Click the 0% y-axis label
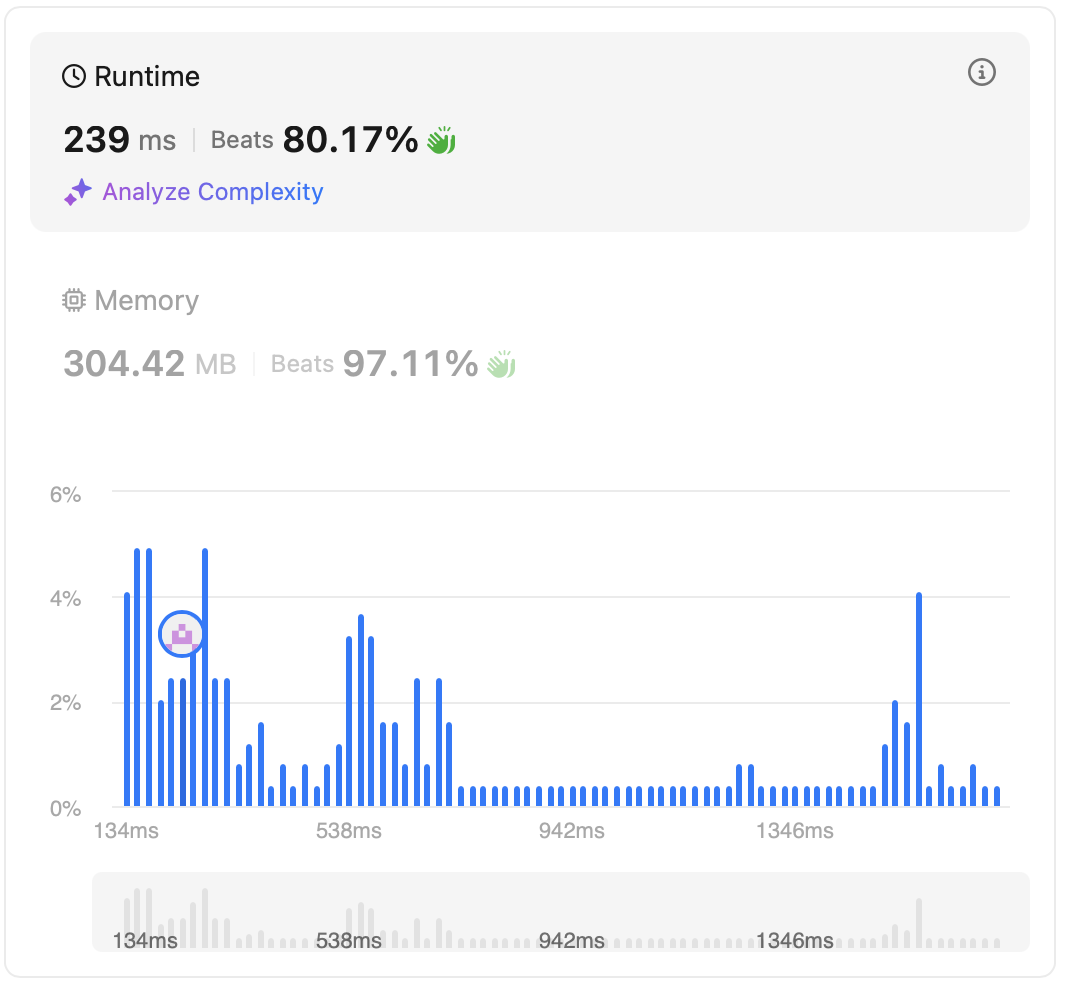Screen dimensions: 1076x996 [65, 809]
